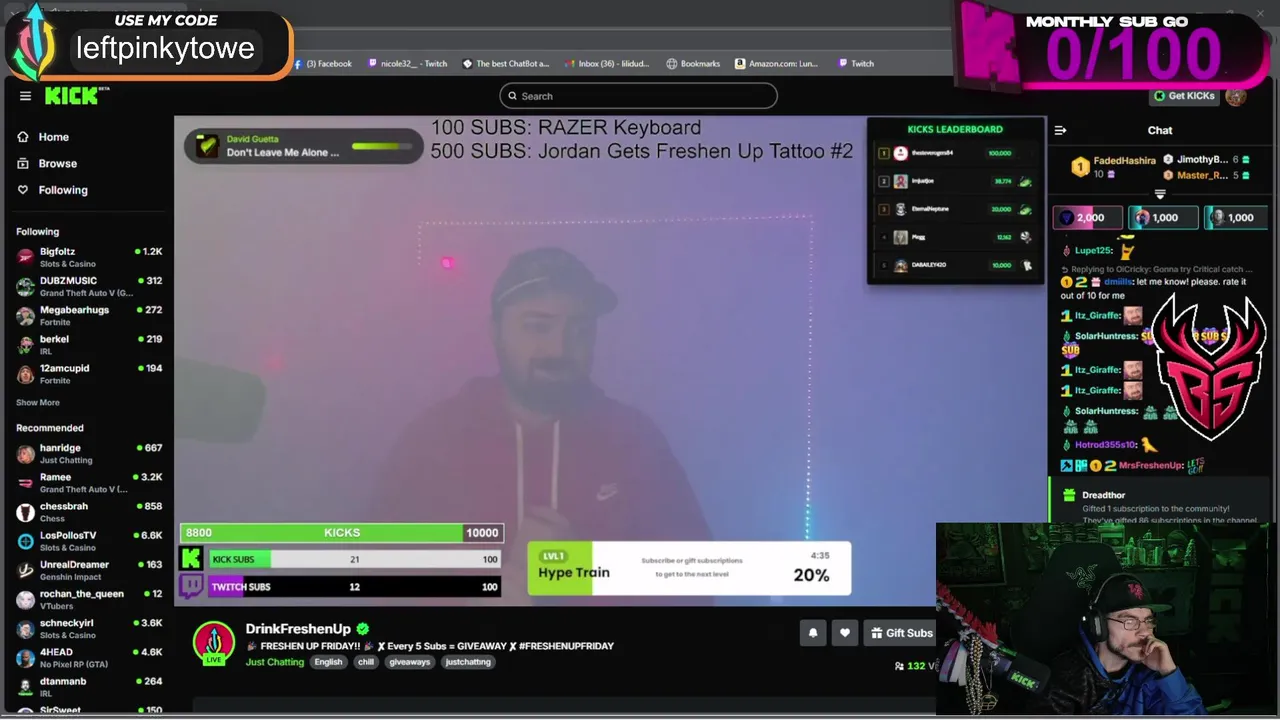The image size is (1280, 720).
Task: Select the giveaways tag
Action: click(x=409, y=662)
